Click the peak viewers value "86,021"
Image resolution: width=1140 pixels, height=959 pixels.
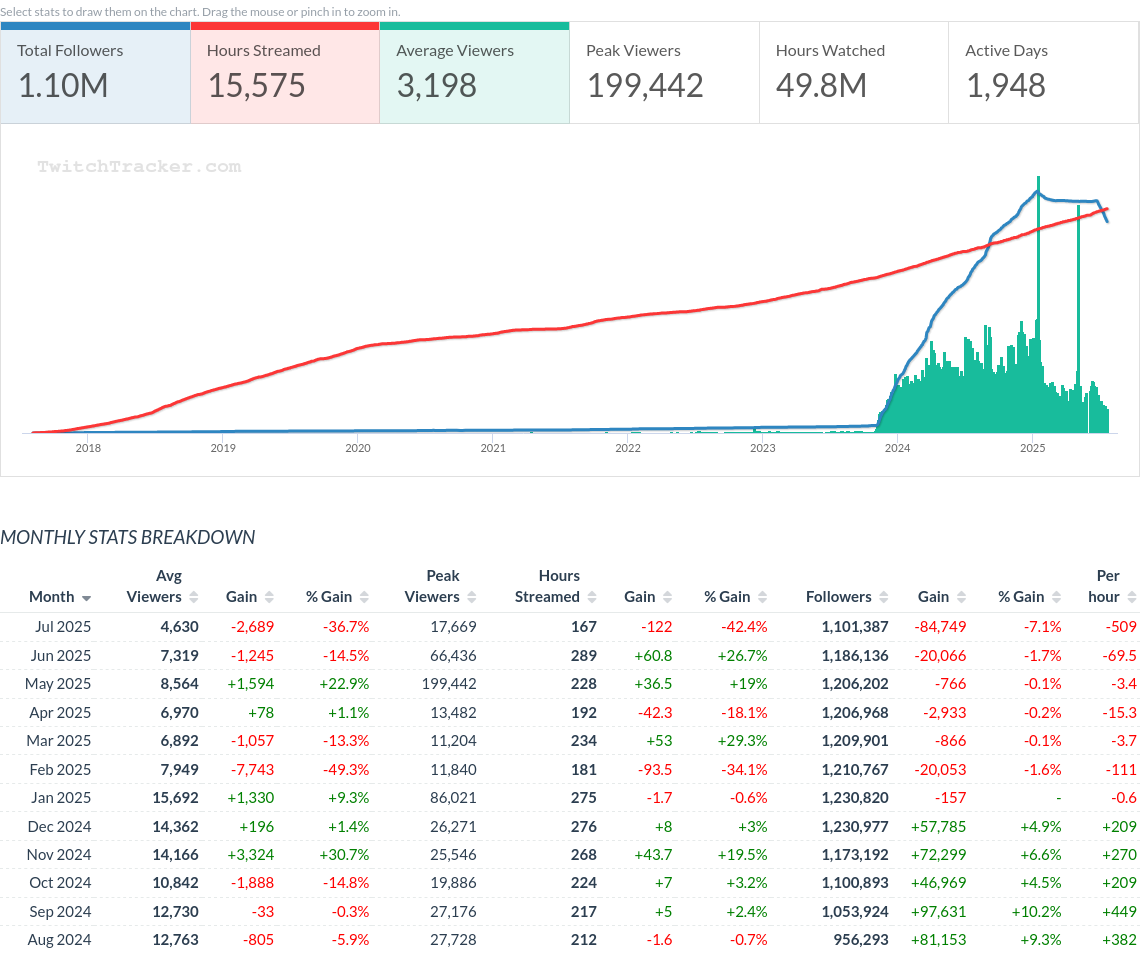click(x=454, y=798)
